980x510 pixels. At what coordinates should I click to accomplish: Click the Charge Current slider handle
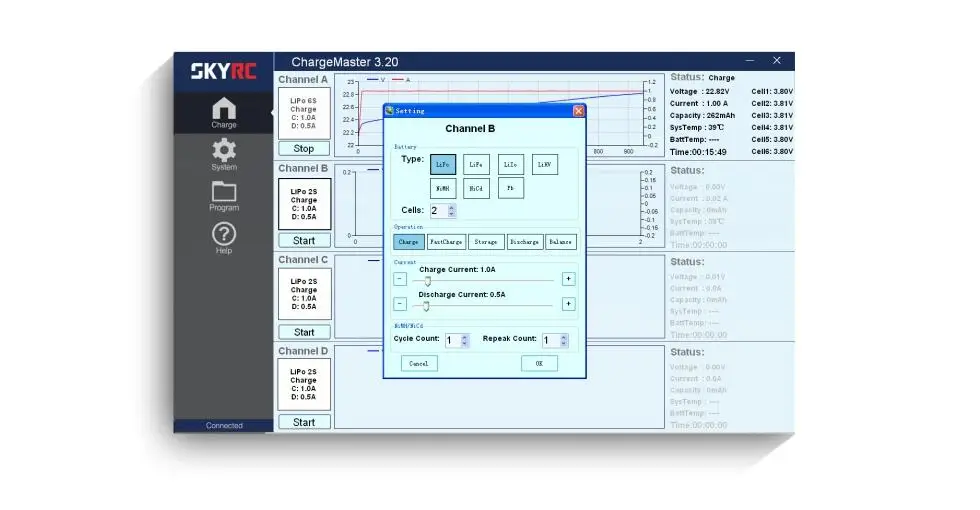428,281
